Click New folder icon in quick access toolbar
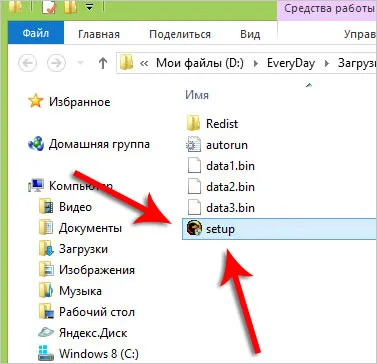 click(70, 7)
